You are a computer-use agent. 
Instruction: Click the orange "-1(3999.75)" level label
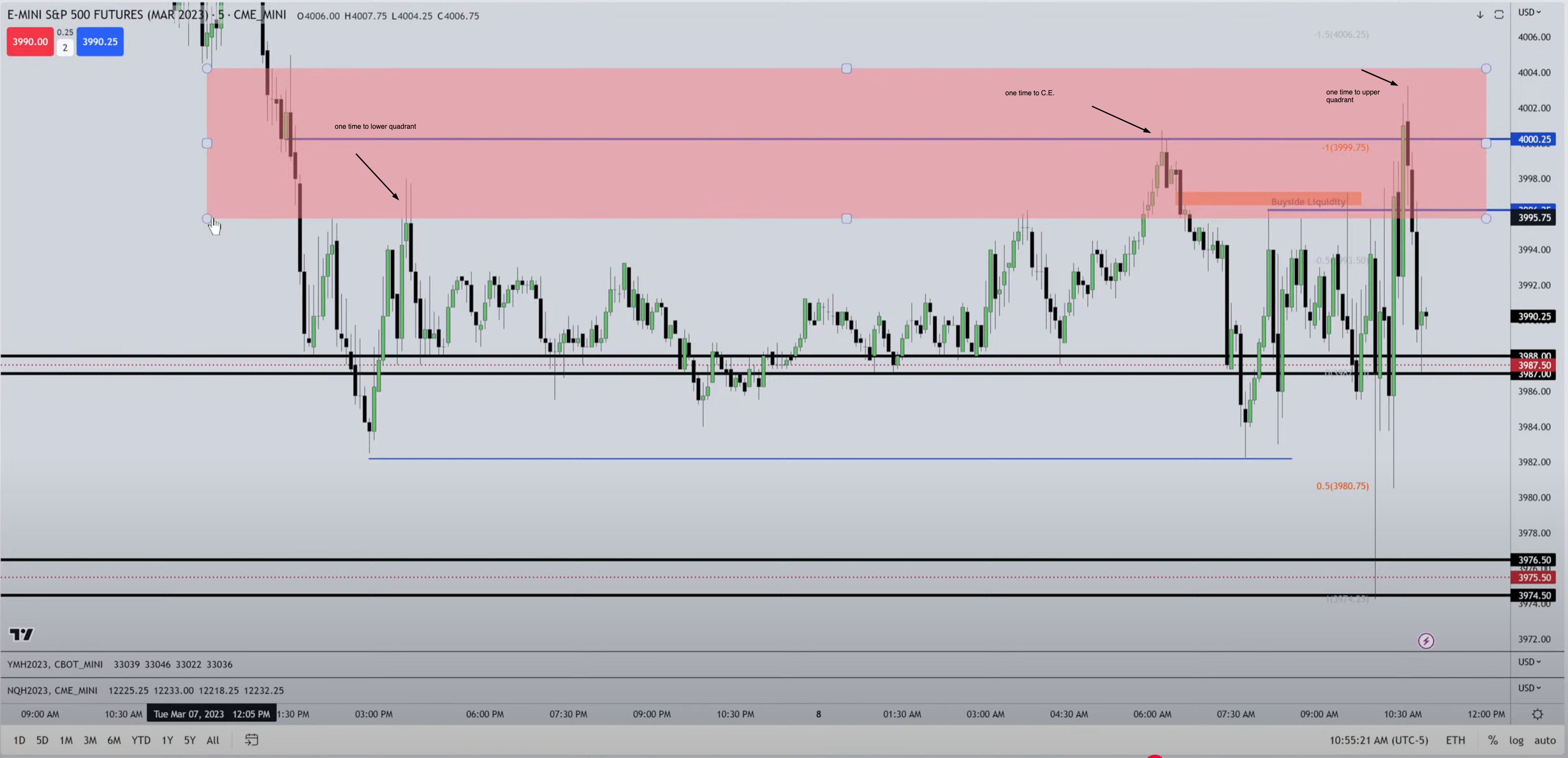(1345, 147)
